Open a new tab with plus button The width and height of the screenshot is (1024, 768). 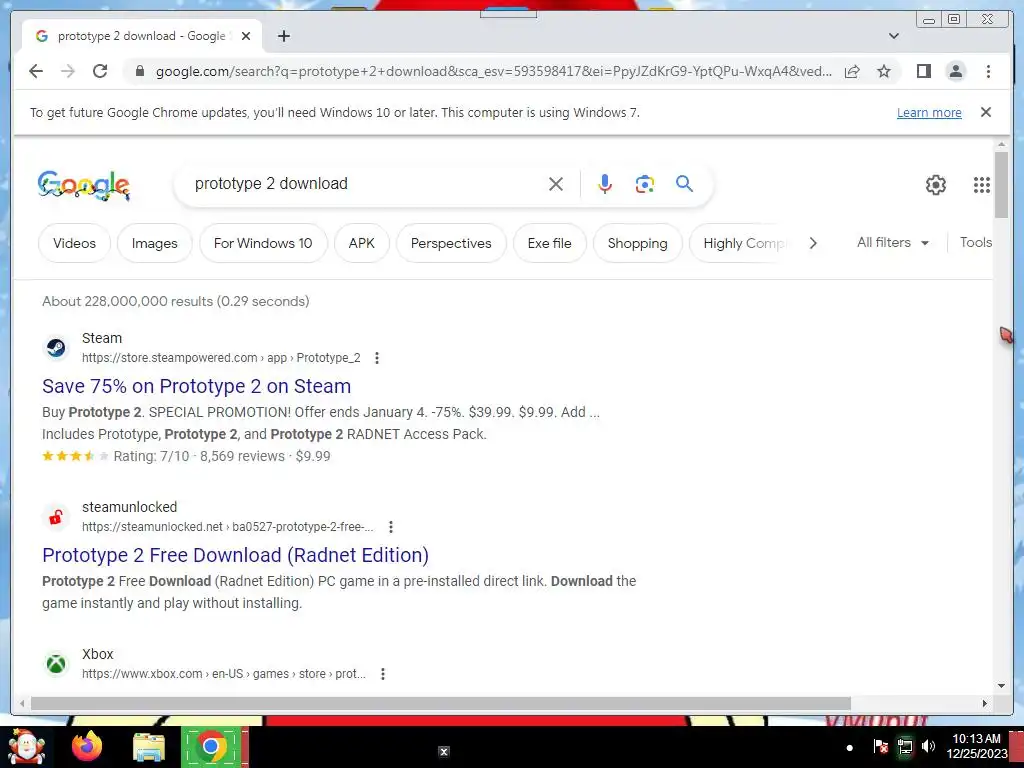(x=283, y=36)
